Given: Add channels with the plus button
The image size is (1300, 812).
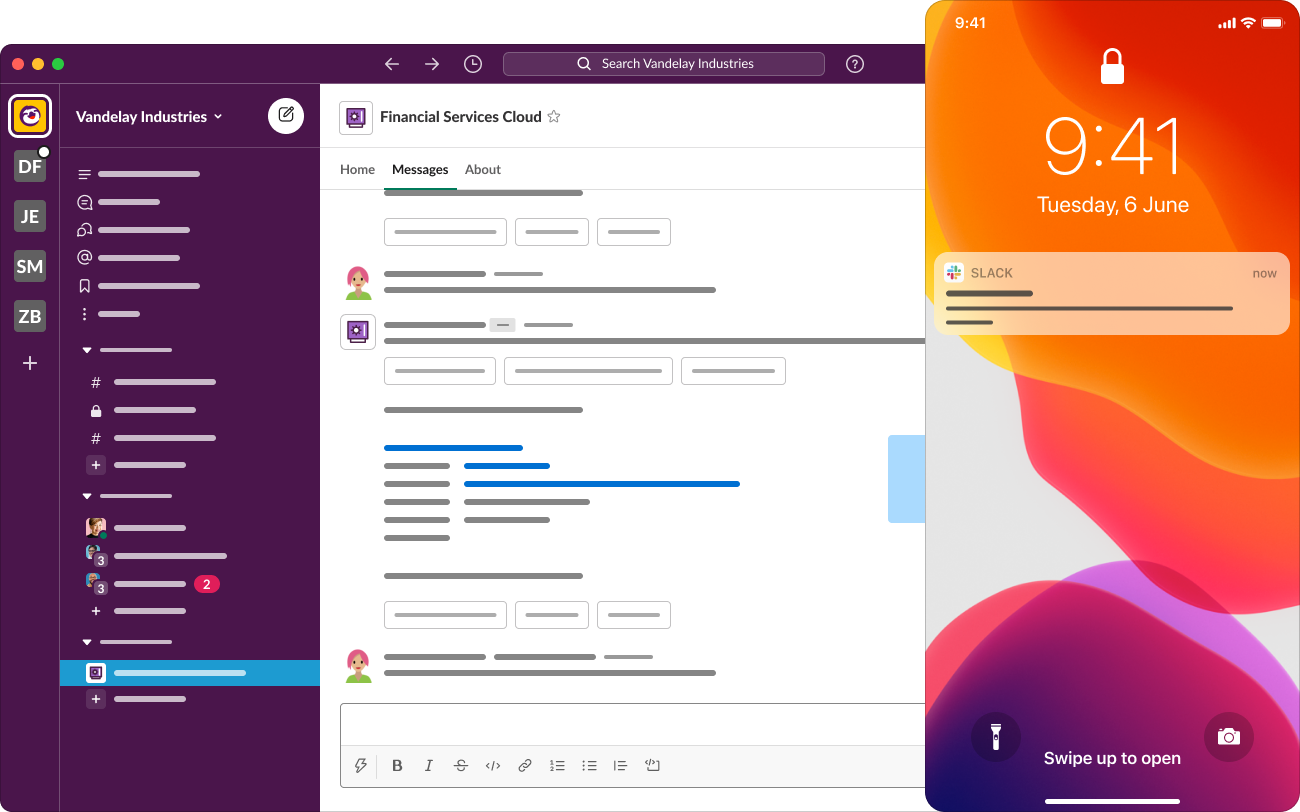Looking at the screenshot, I should [96, 465].
